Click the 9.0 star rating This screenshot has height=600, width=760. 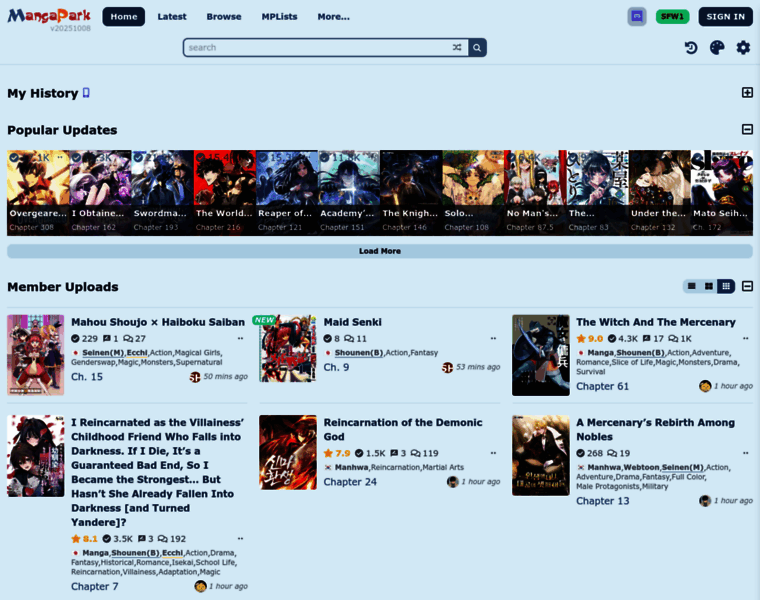pos(589,338)
